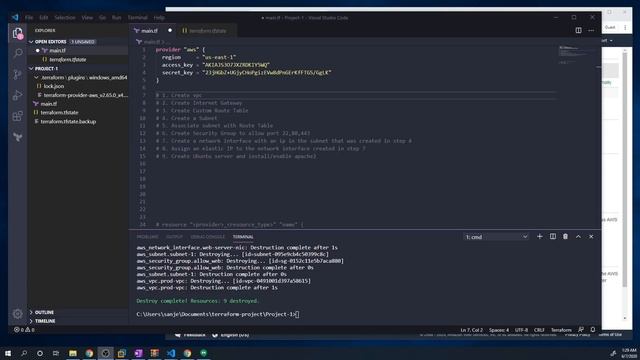Switch to the Debug Console tab
The image size is (640, 360).
(207, 237)
